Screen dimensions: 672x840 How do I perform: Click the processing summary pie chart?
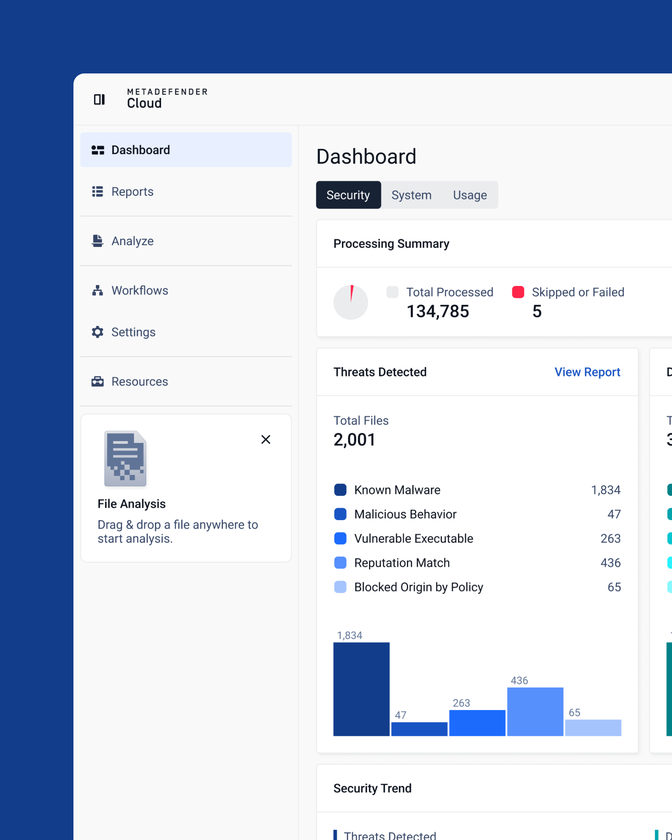coord(350,302)
